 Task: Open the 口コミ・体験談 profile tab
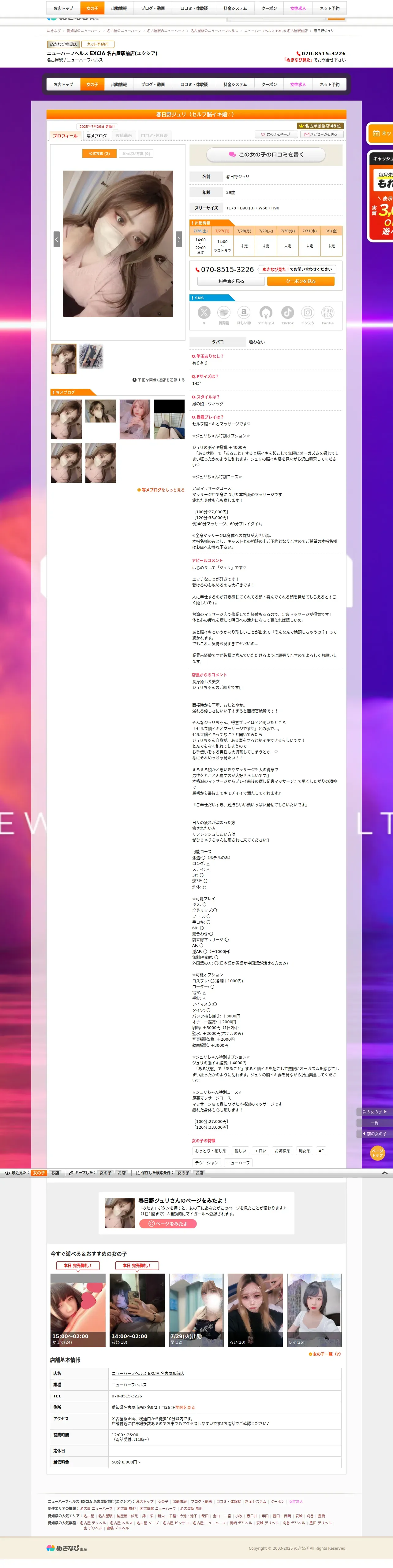click(x=154, y=136)
